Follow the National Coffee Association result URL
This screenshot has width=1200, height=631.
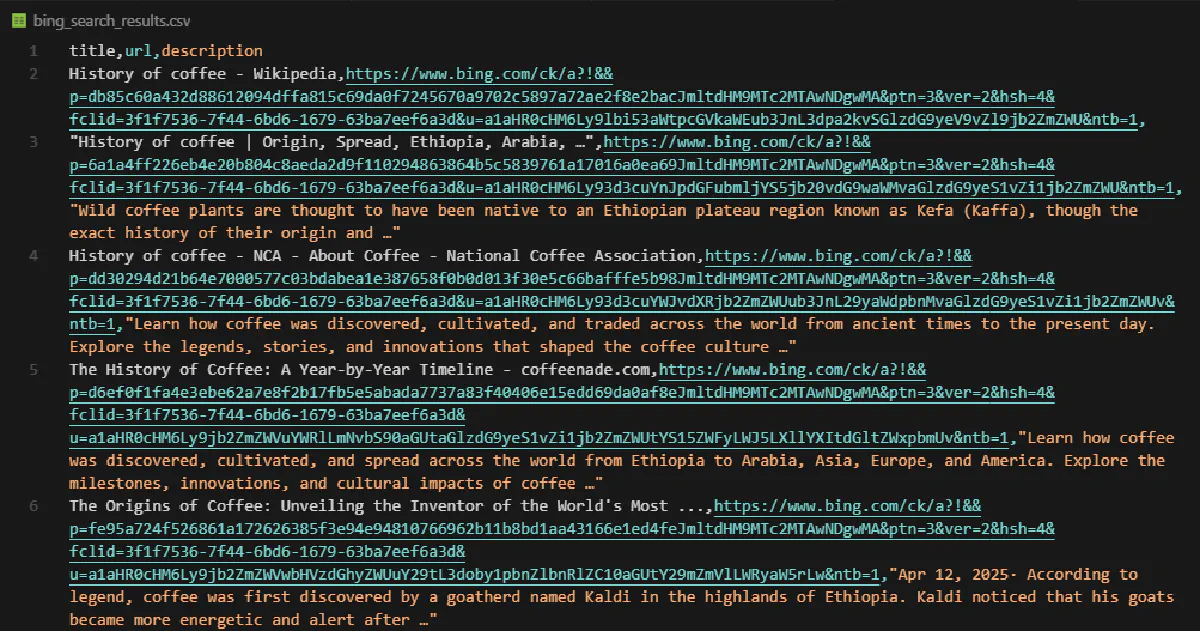(560, 279)
